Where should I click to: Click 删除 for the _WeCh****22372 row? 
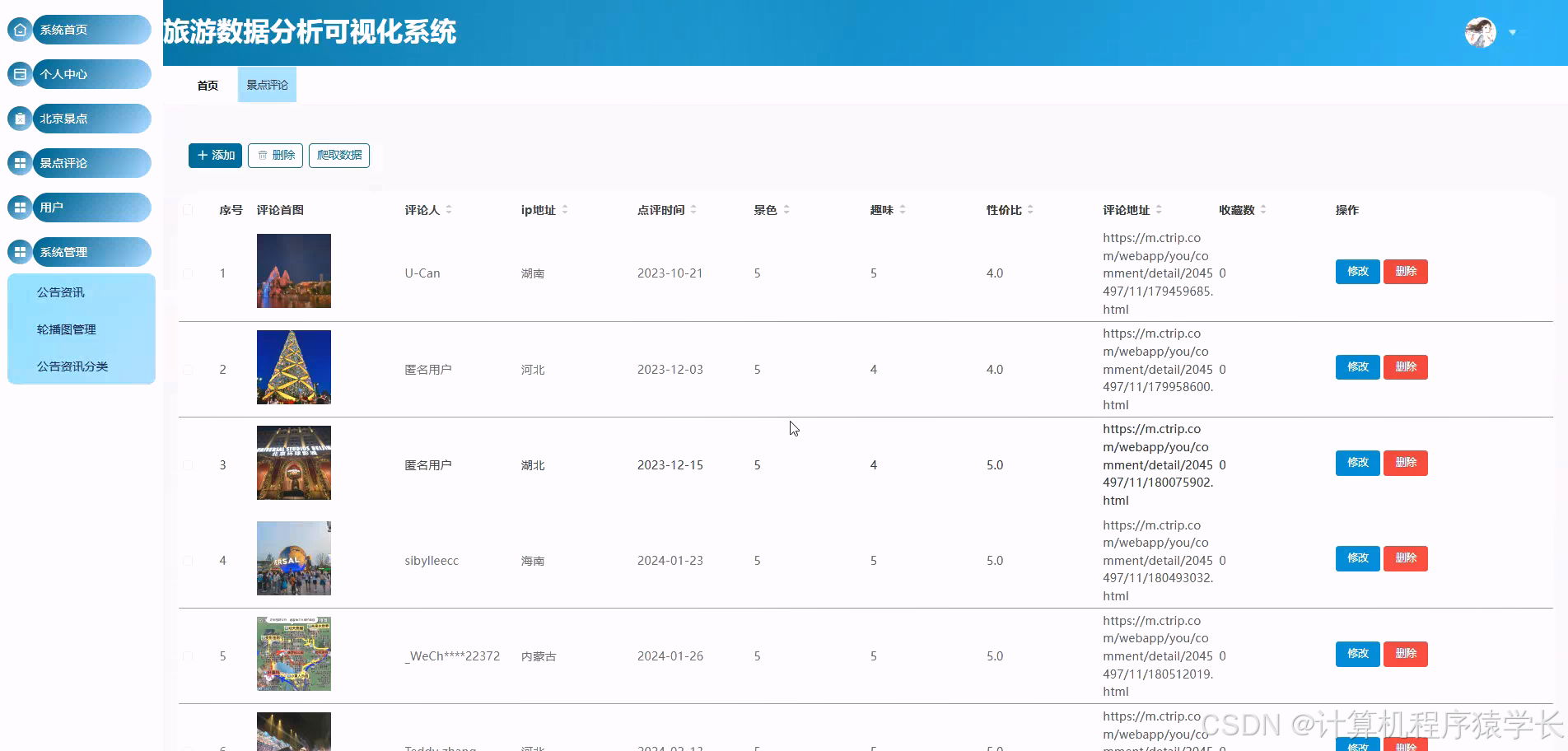pos(1406,654)
